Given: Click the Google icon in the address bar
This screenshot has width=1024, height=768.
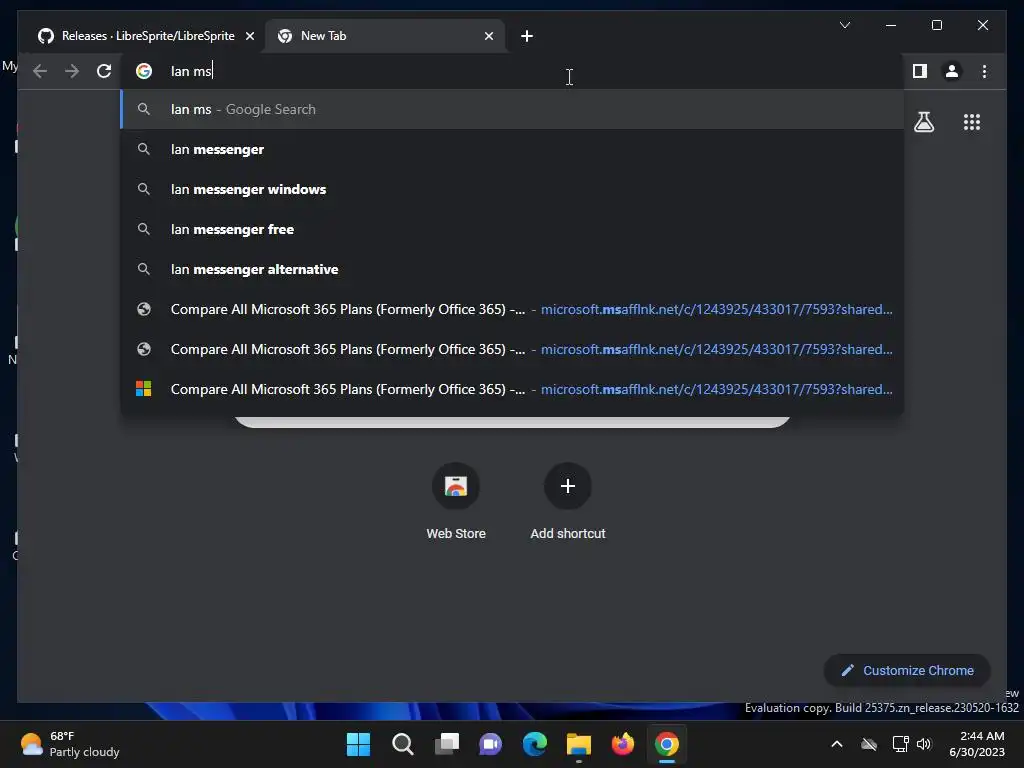Looking at the screenshot, I should pos(144,71).
